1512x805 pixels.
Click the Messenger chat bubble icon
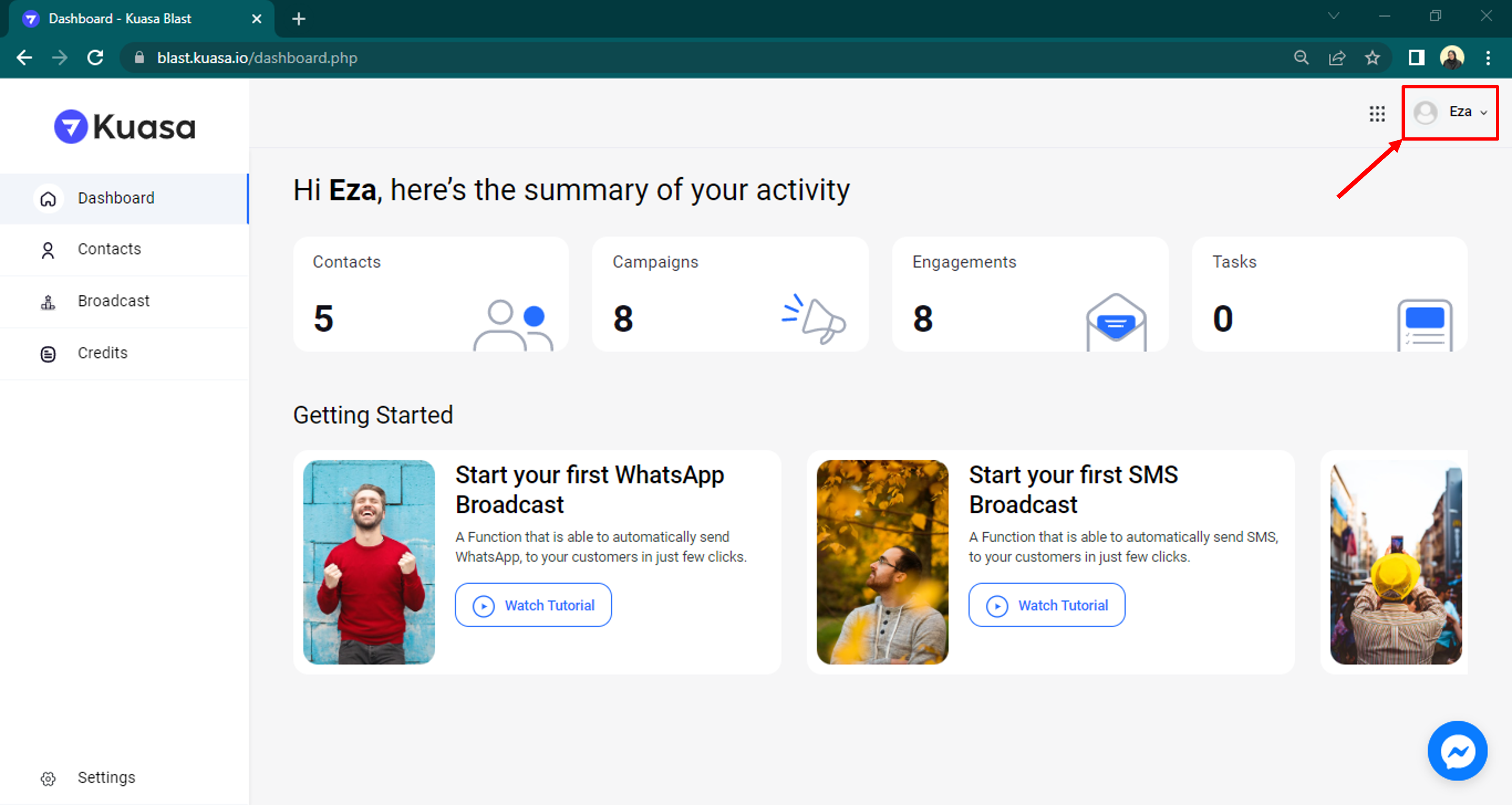[1457, 751]
